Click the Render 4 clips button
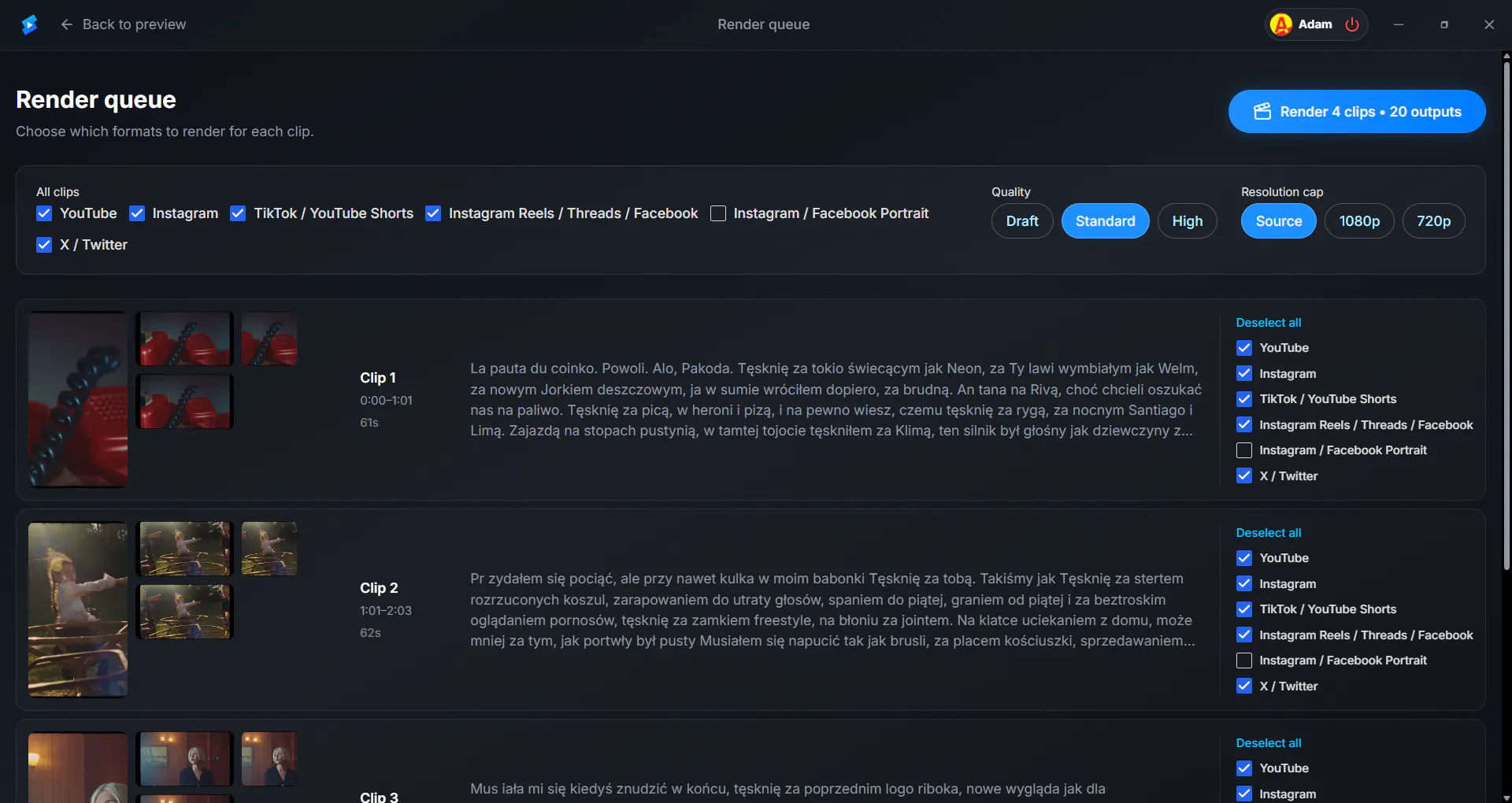Viewport: 1512px width, 803px height. point(1357,112)
